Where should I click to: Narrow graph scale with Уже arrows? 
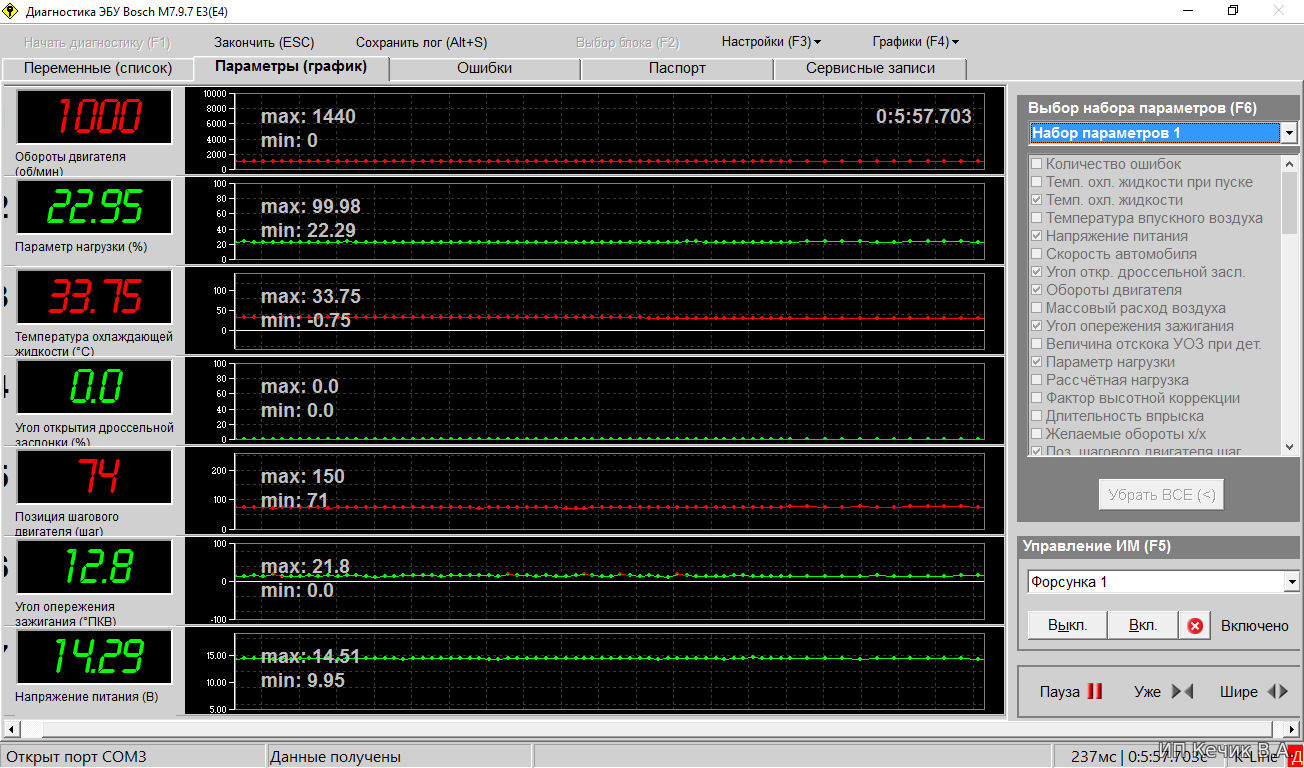coord(1165,691)
